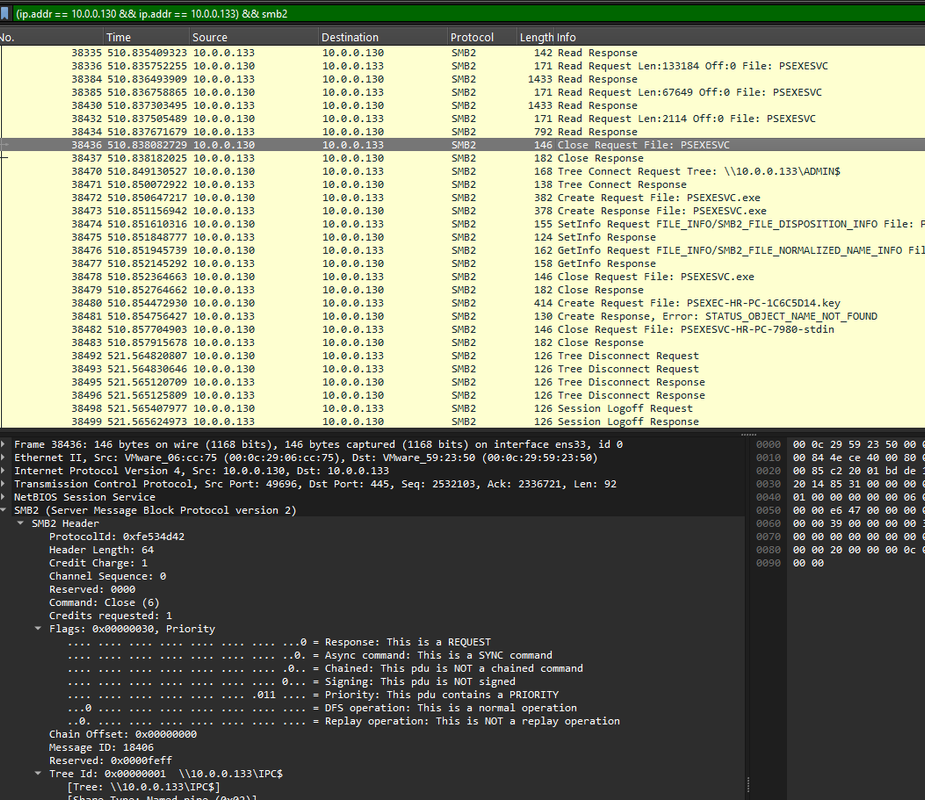Viewport: 925px width, 800px height.
Task: Expand the NetBIOS Session Service row
Action: tap(4, 497)
